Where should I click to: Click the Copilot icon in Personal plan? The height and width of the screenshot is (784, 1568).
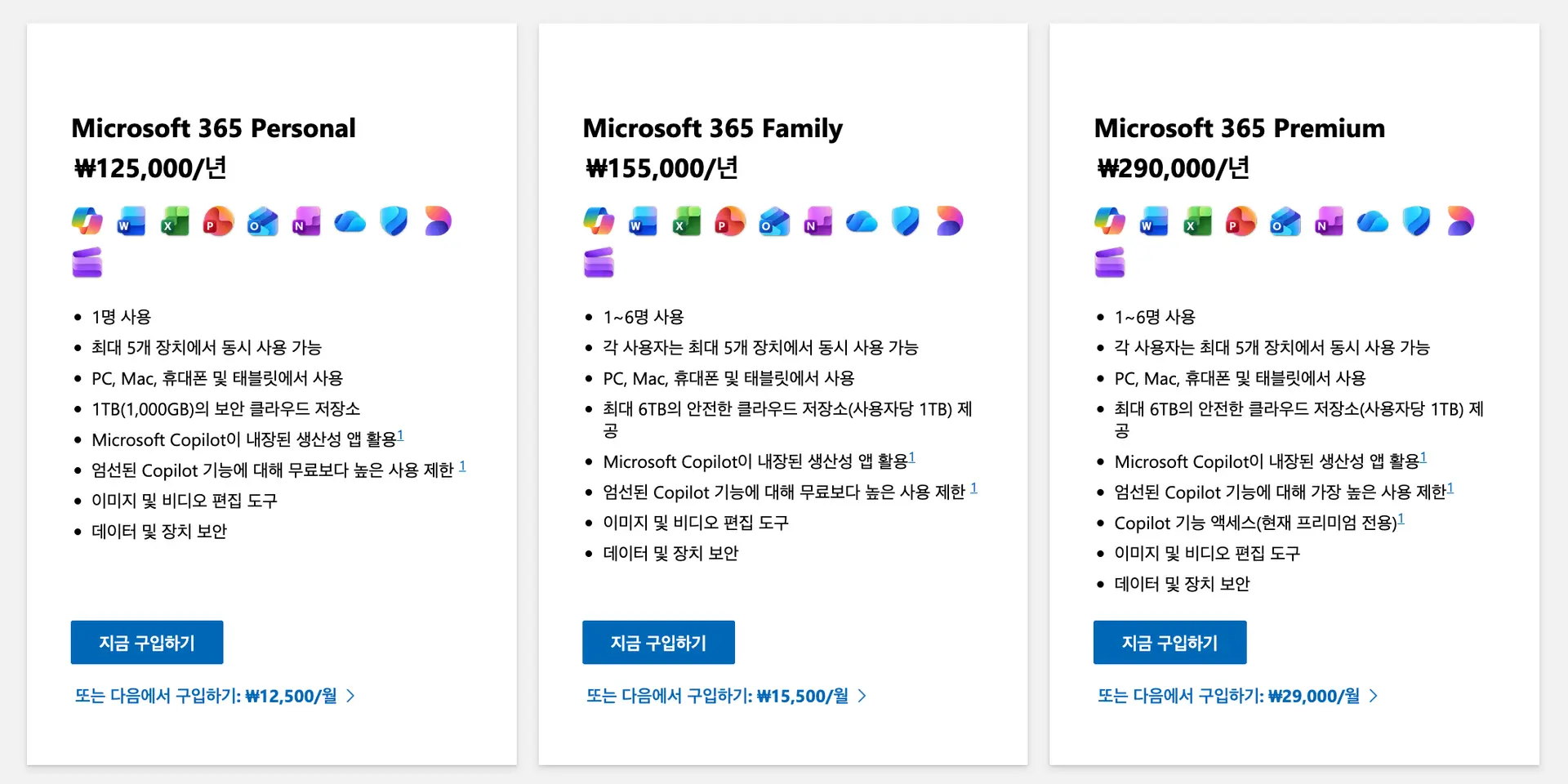pos(87,220)
